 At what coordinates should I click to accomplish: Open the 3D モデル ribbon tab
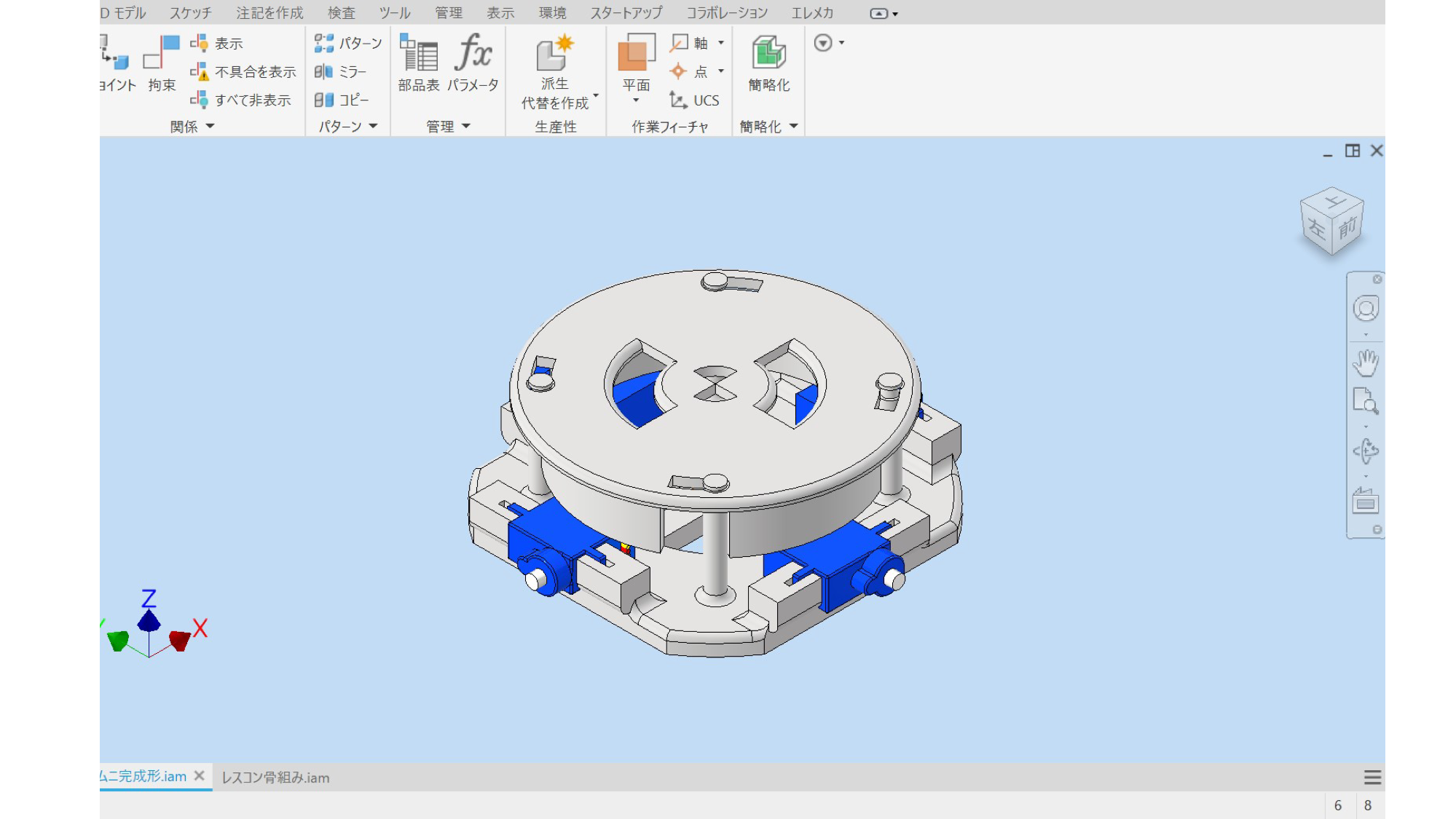point(123,13)
